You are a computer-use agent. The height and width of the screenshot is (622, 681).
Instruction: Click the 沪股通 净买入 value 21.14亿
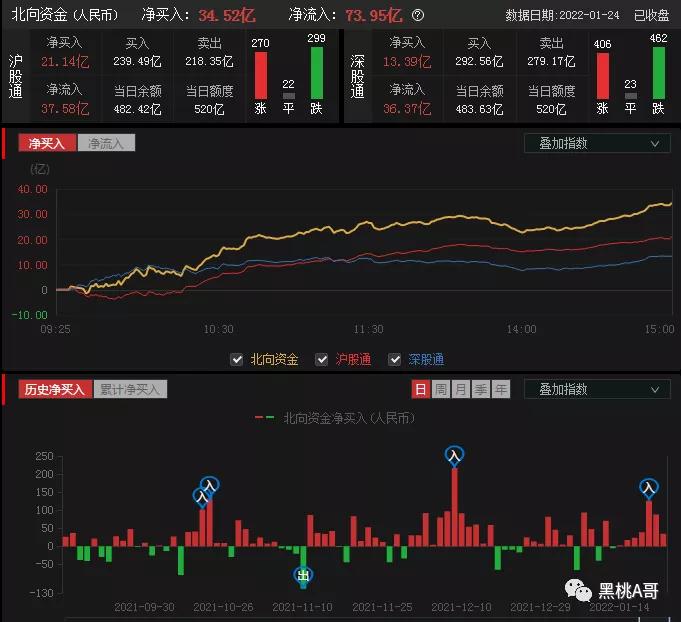click(x=65, y=62)
